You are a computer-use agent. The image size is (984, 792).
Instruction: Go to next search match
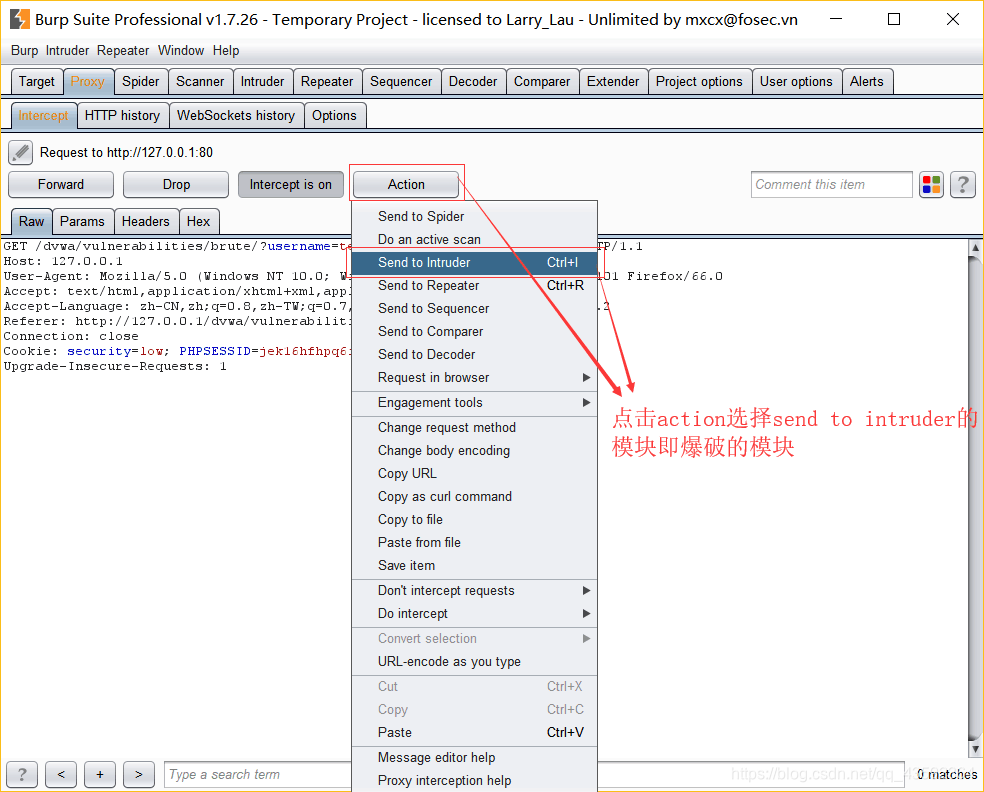(139, 774)
